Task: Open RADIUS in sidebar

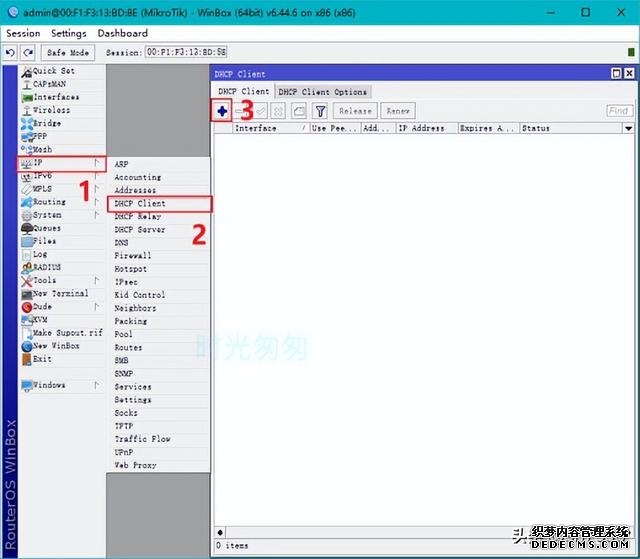Action: point(62,267)
